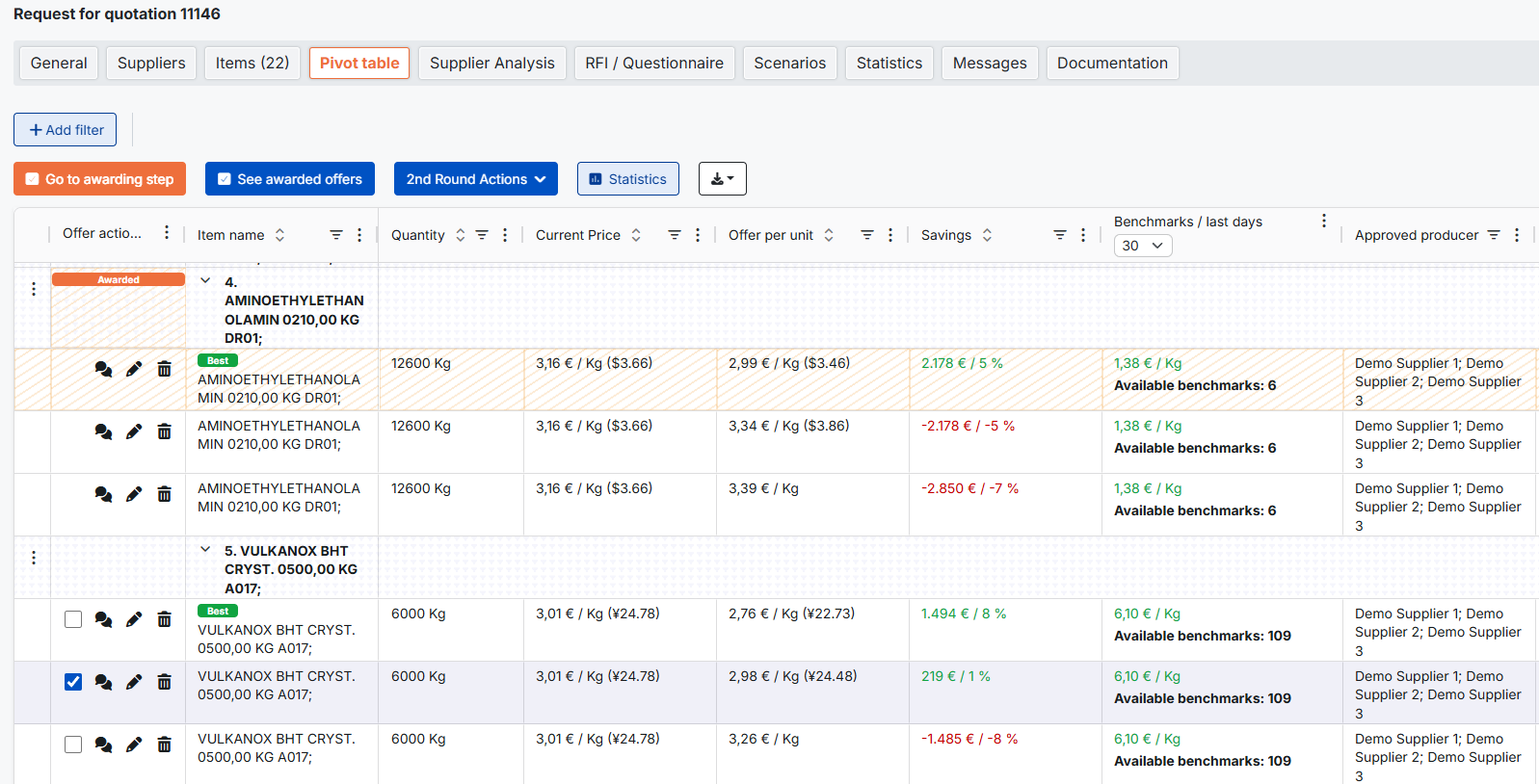Click Go to awarding step button
Screen dimensions: 1539x784
coord(99,179)
